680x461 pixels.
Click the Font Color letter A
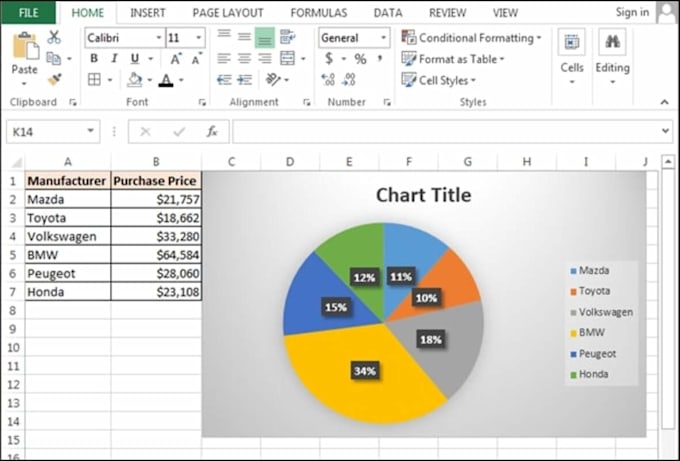[x=166, y=80]
